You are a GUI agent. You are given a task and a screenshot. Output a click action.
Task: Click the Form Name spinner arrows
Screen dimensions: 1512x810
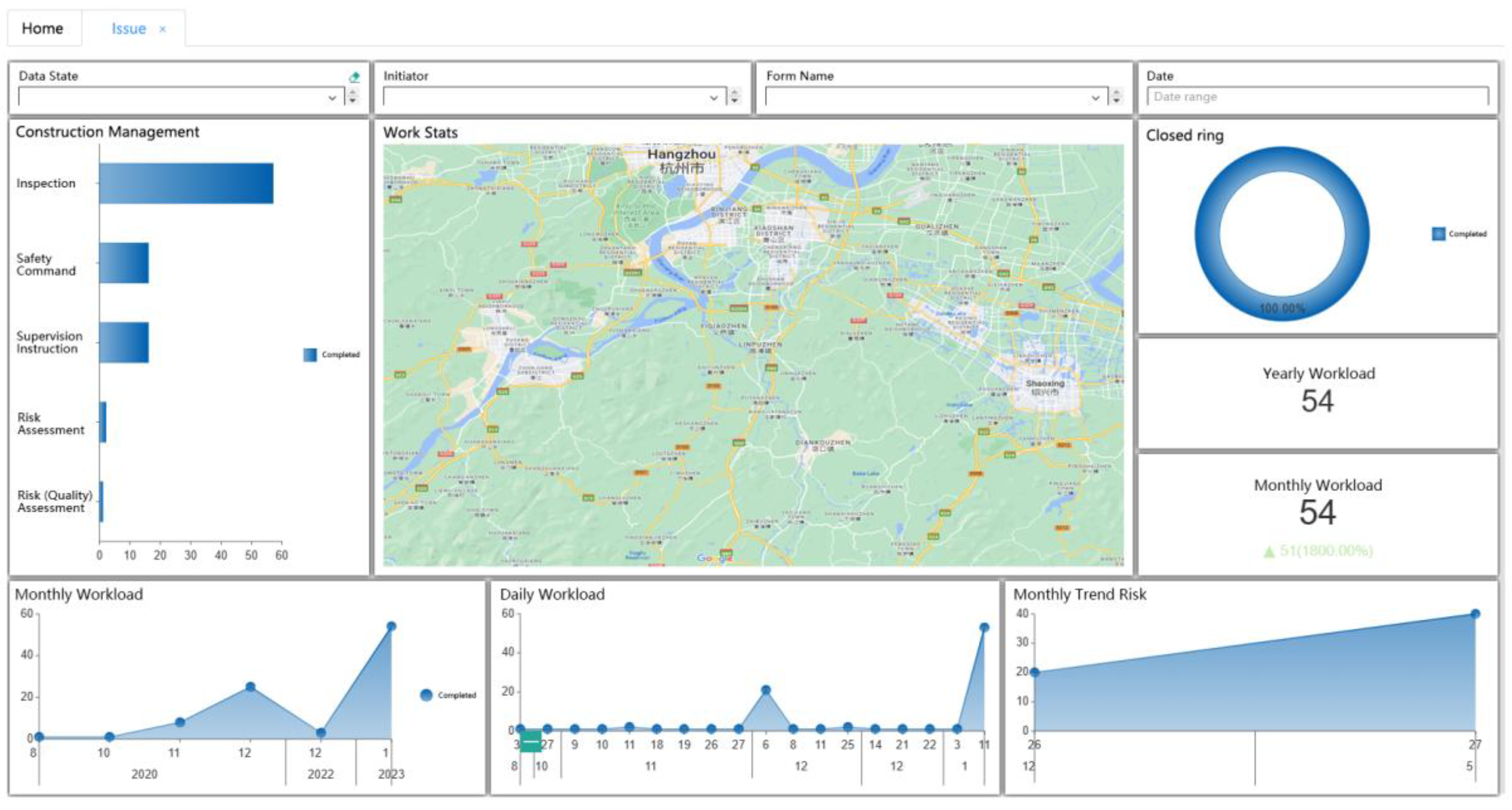1116,96
